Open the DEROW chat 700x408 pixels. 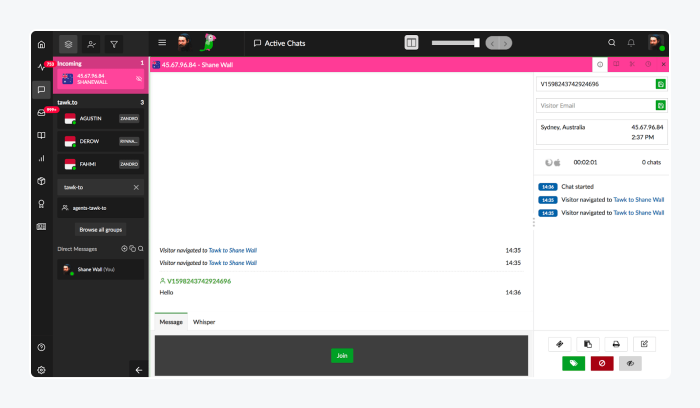pyautogui.click(x=100, y=142)
